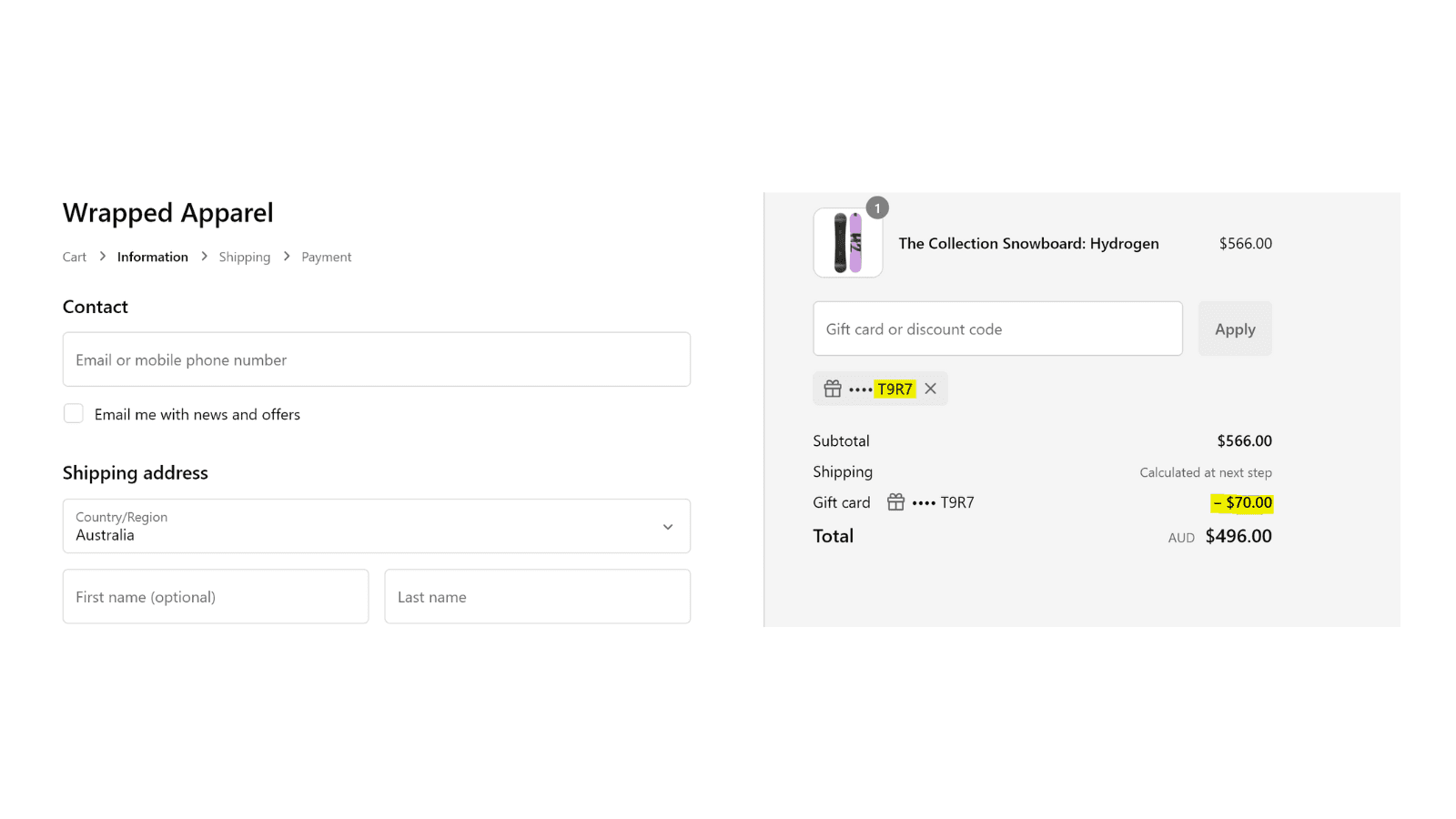The width and height of the screenshot is (1456, 819).
Task: Click The Collection Snowboard: Hydrogen thumbnail
Action: tap(847, 242)
